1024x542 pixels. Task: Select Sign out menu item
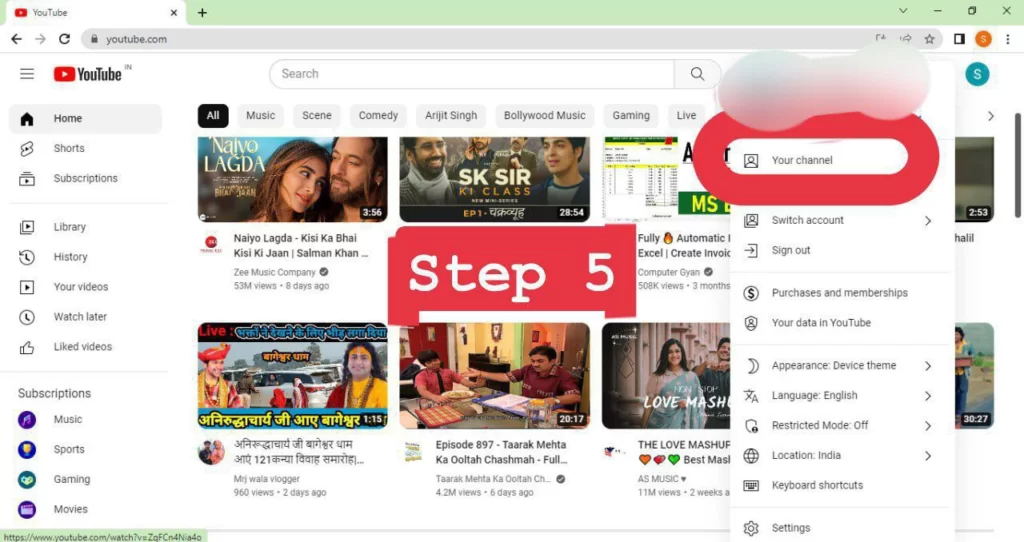tap(840, 251)
